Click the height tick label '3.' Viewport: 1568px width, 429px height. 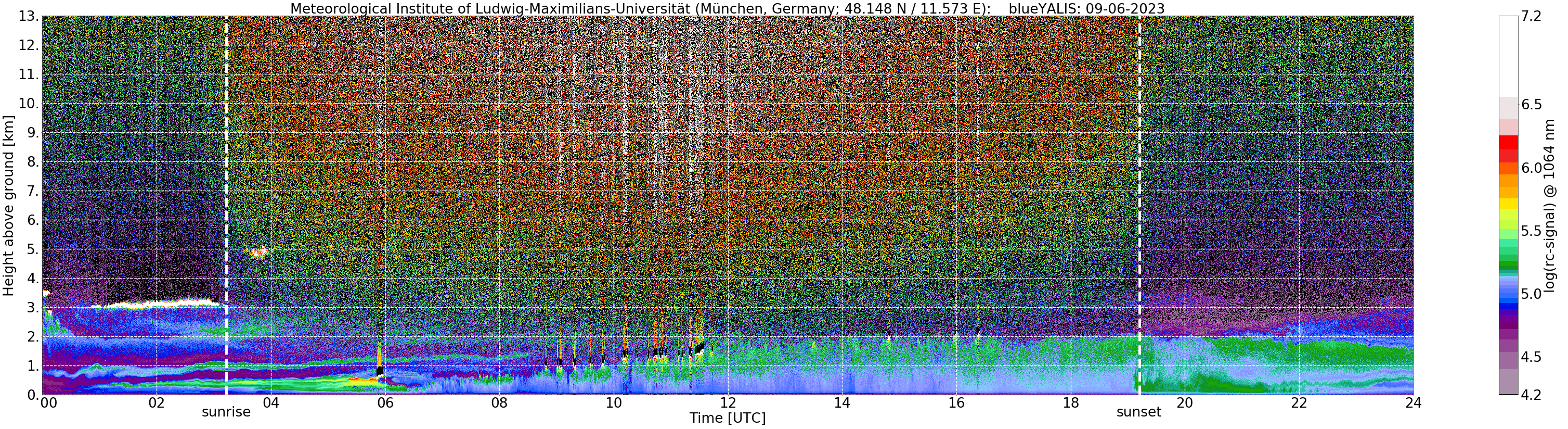32,308
